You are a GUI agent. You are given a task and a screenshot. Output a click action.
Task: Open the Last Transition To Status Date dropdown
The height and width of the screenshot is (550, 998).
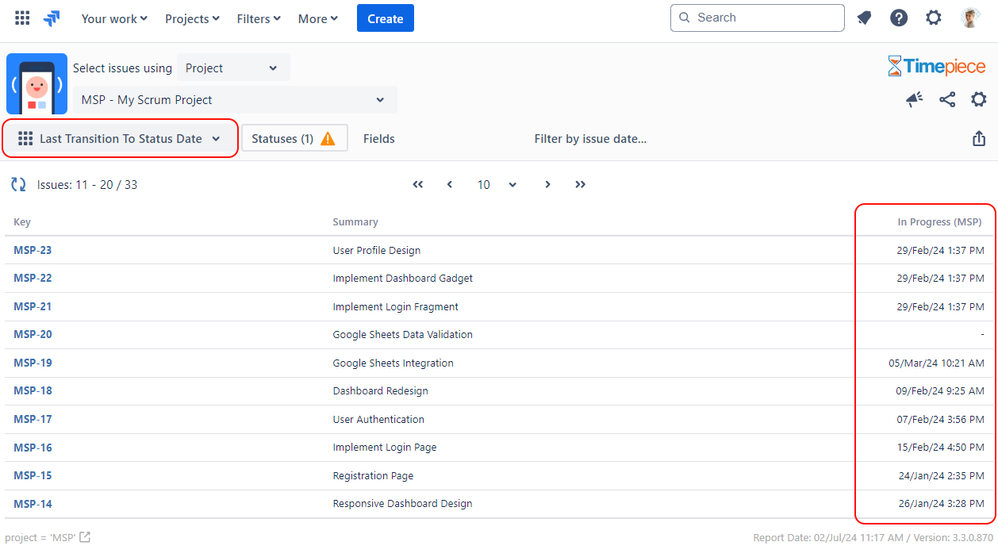click(x=120, y=138)
